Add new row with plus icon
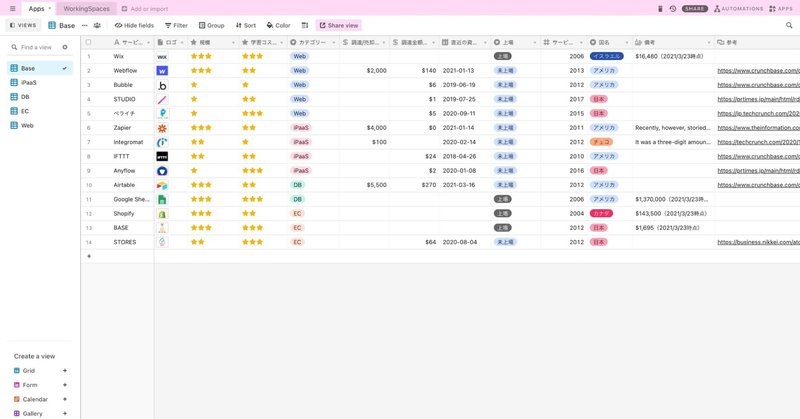Viewport: 800px width, 419px height. [x=89, y=256]
